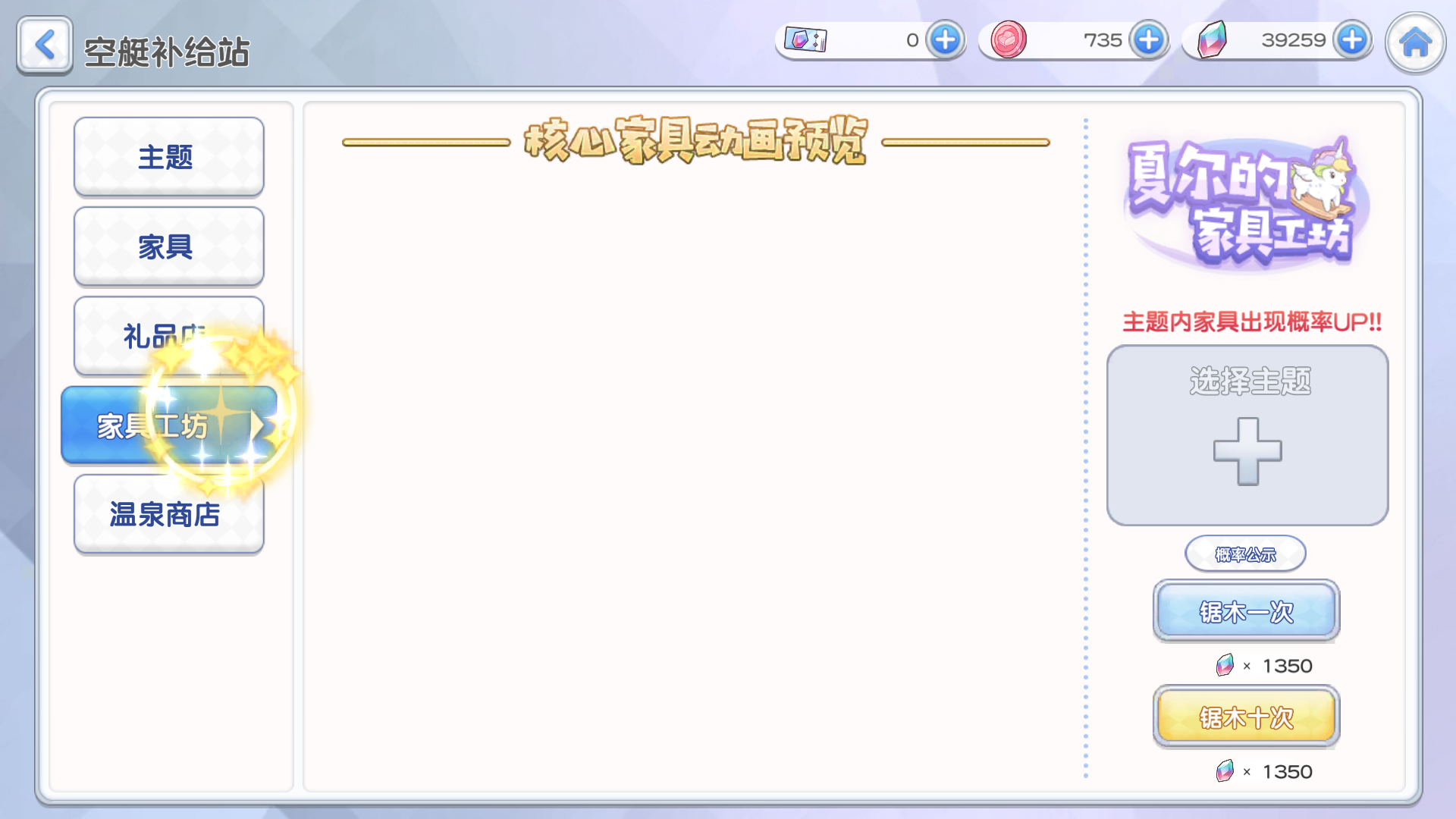The width and height of the screenshot is (1456, 819).
Task: Click the large plus in 选择主题
Action: click(1247, 451)
